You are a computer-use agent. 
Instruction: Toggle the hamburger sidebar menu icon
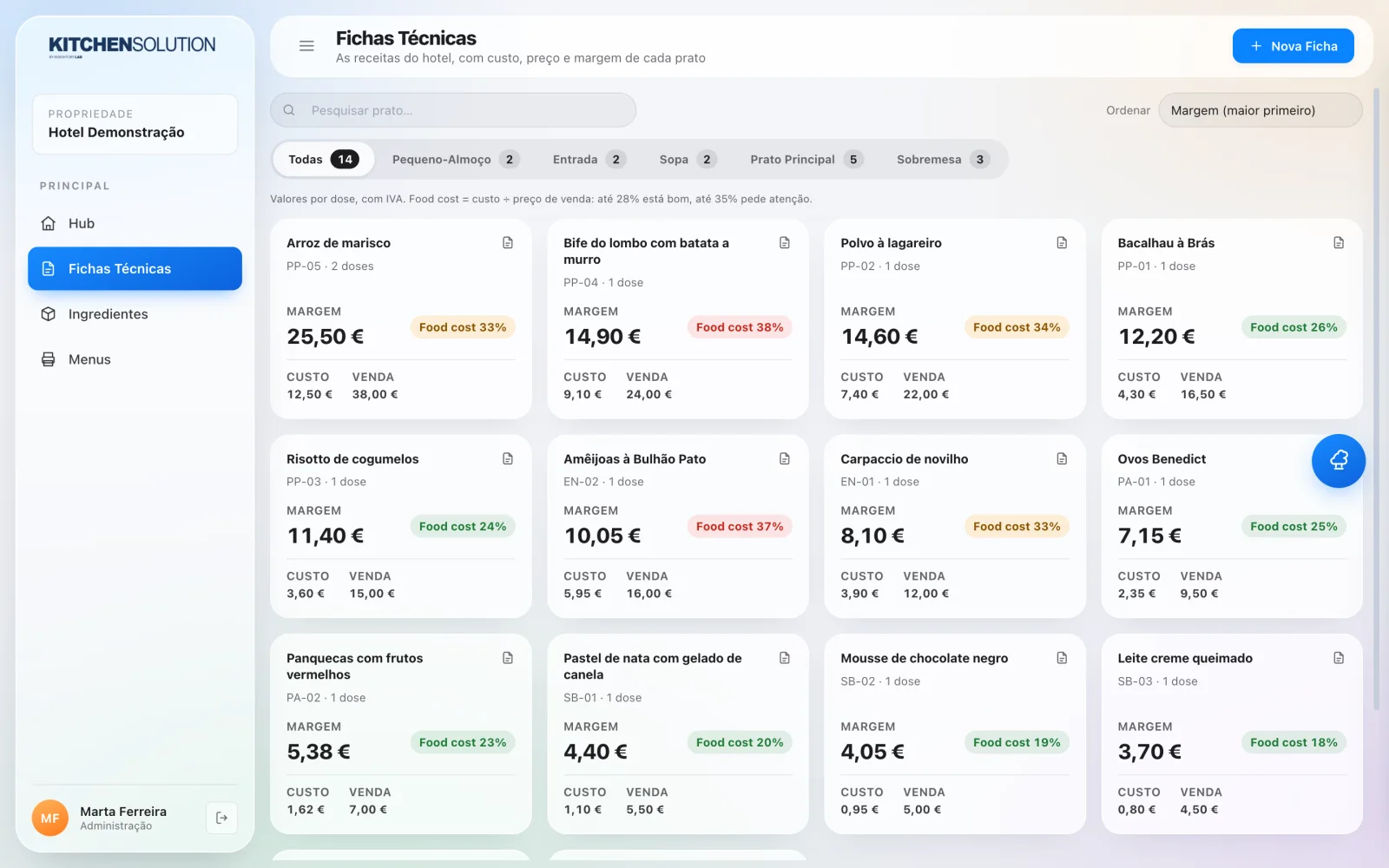(306, 46)
